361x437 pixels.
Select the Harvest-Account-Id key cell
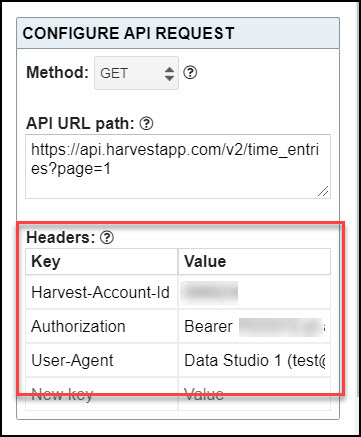(102, 292)
